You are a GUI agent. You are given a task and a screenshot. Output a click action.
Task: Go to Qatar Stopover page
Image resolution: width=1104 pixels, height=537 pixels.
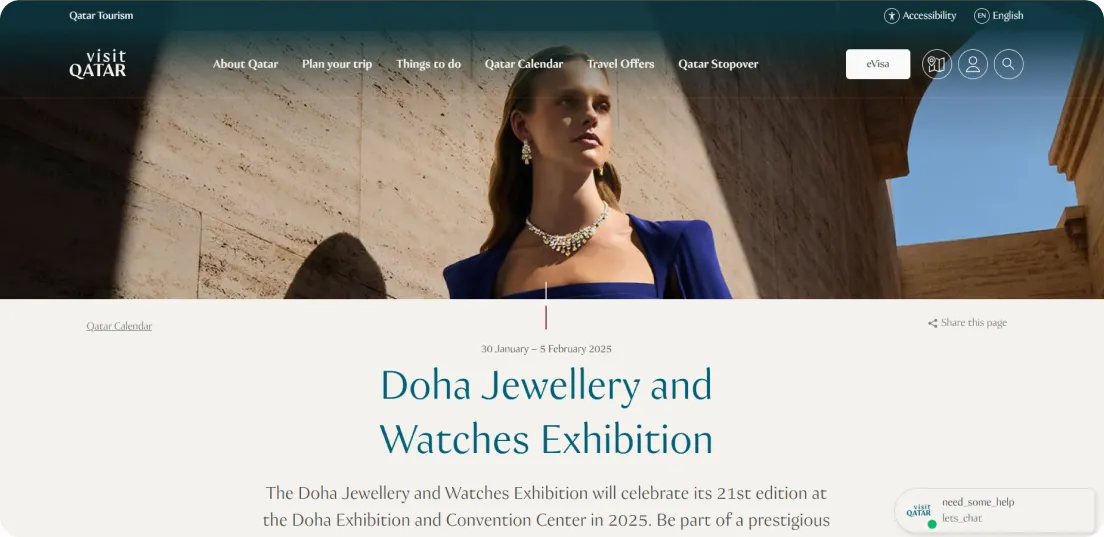click(x=718, y=64)
